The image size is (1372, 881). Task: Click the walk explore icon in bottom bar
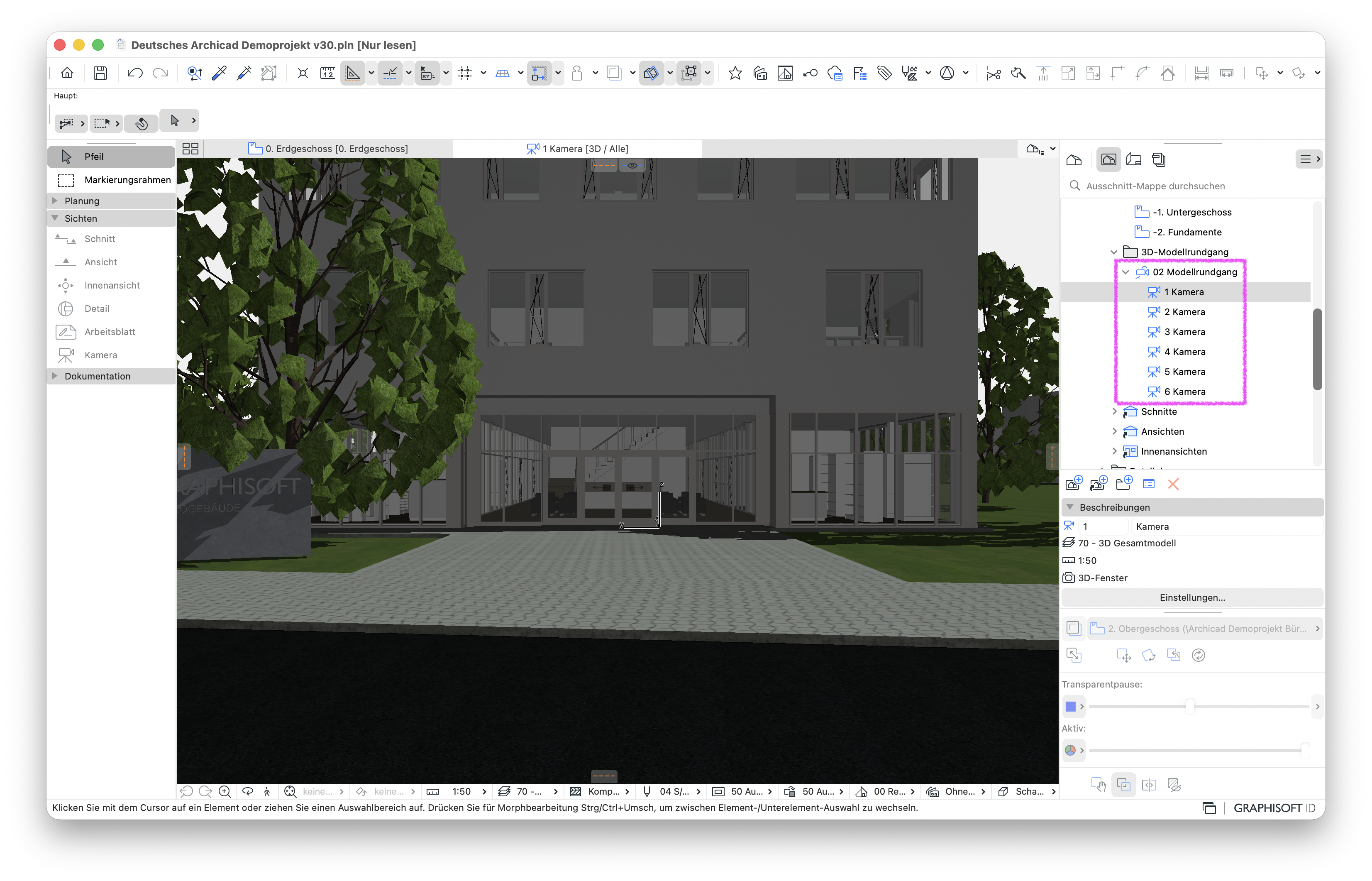(267, 792)
